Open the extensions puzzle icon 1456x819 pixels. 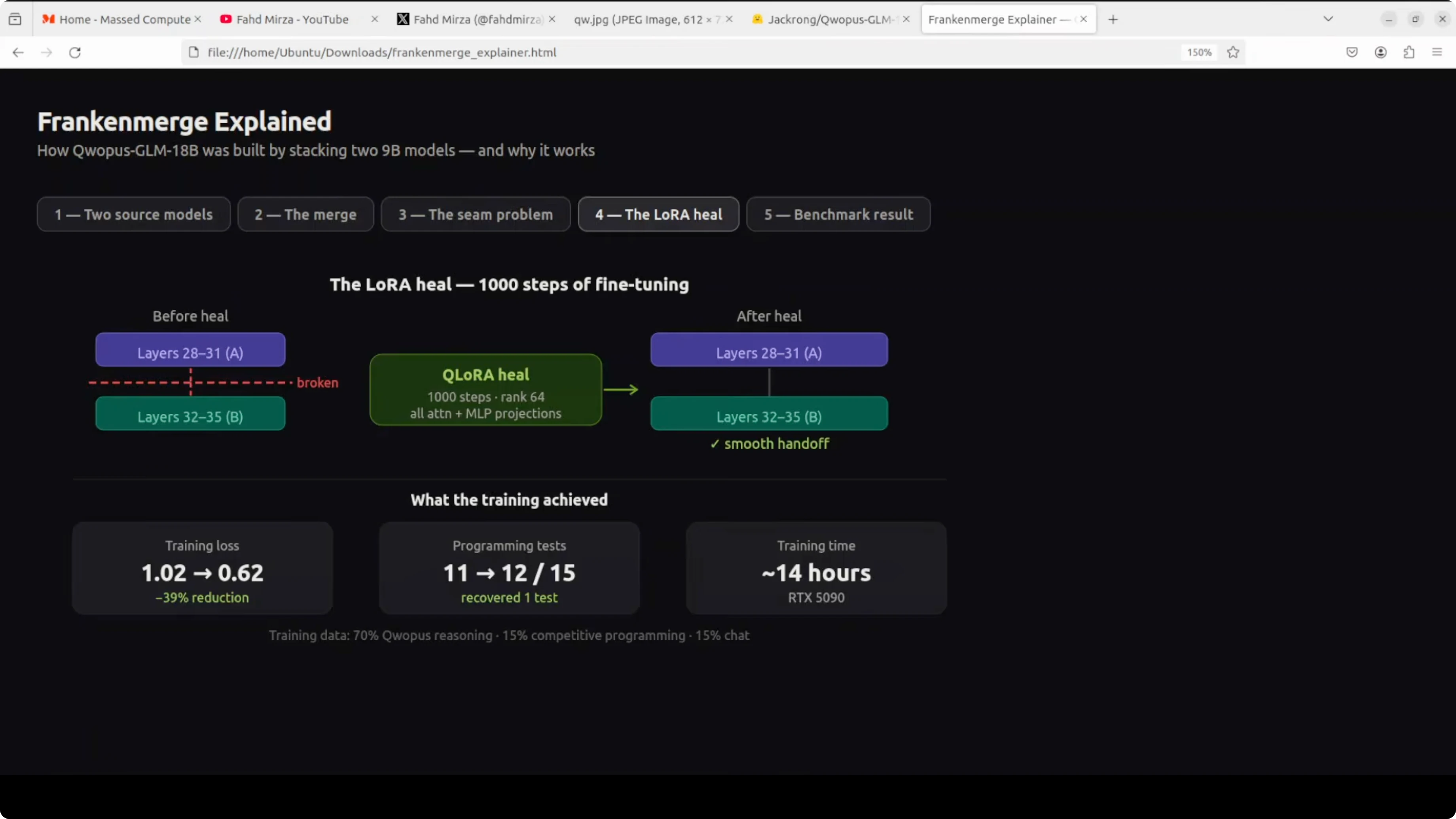(1409, 53)
